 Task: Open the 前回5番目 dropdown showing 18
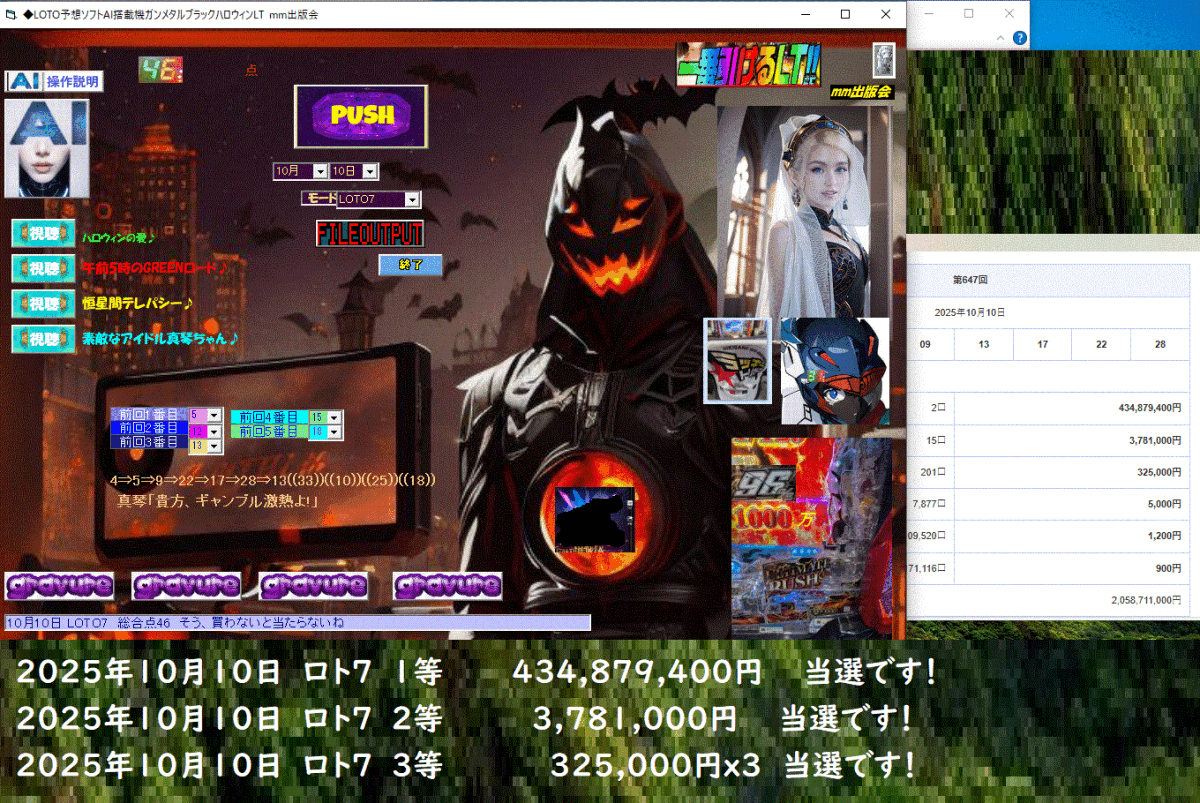pos(334,432)
